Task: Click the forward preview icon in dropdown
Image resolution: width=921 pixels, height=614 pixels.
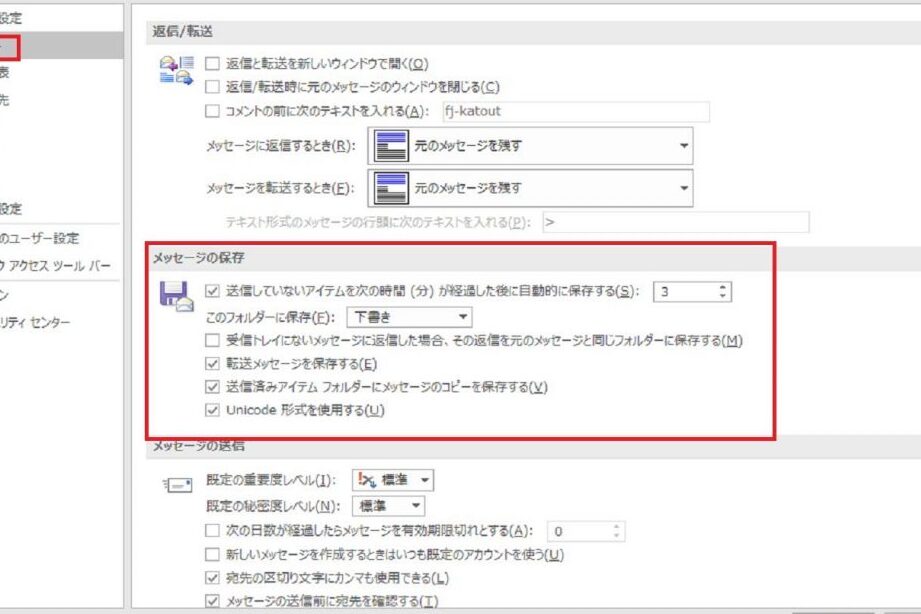Action: pos(390,187)
